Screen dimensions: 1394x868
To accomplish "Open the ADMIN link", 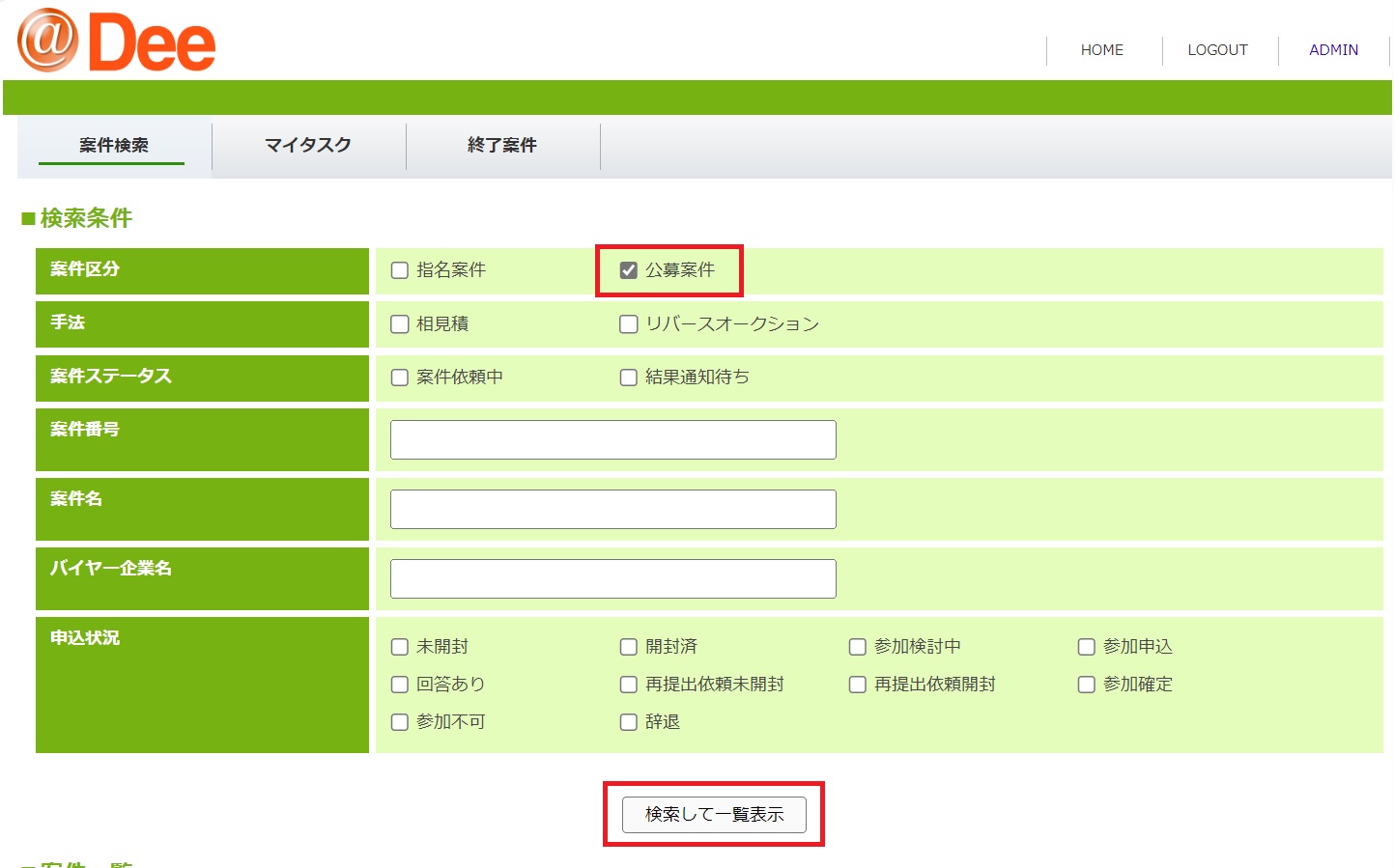I will point(1333,50).
